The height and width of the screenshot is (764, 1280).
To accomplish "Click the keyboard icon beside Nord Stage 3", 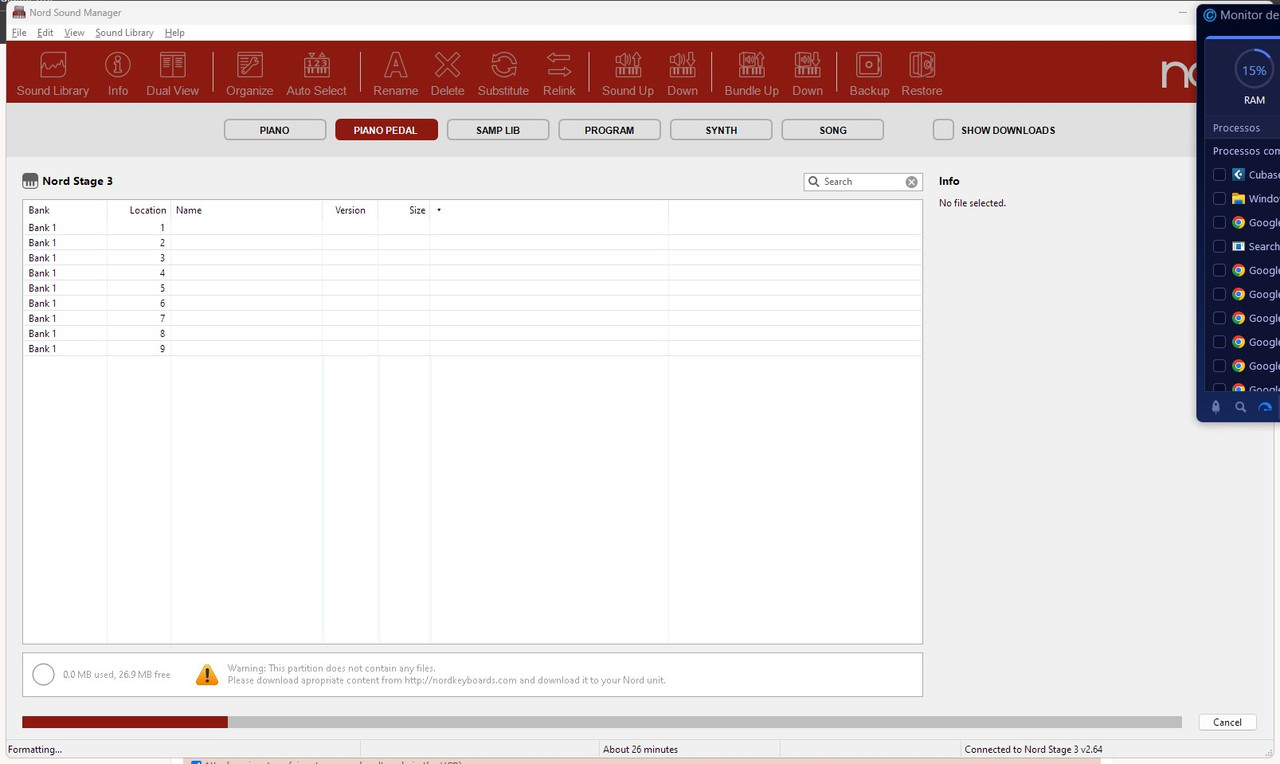I will pyautogui.click(x=30, y=181).
